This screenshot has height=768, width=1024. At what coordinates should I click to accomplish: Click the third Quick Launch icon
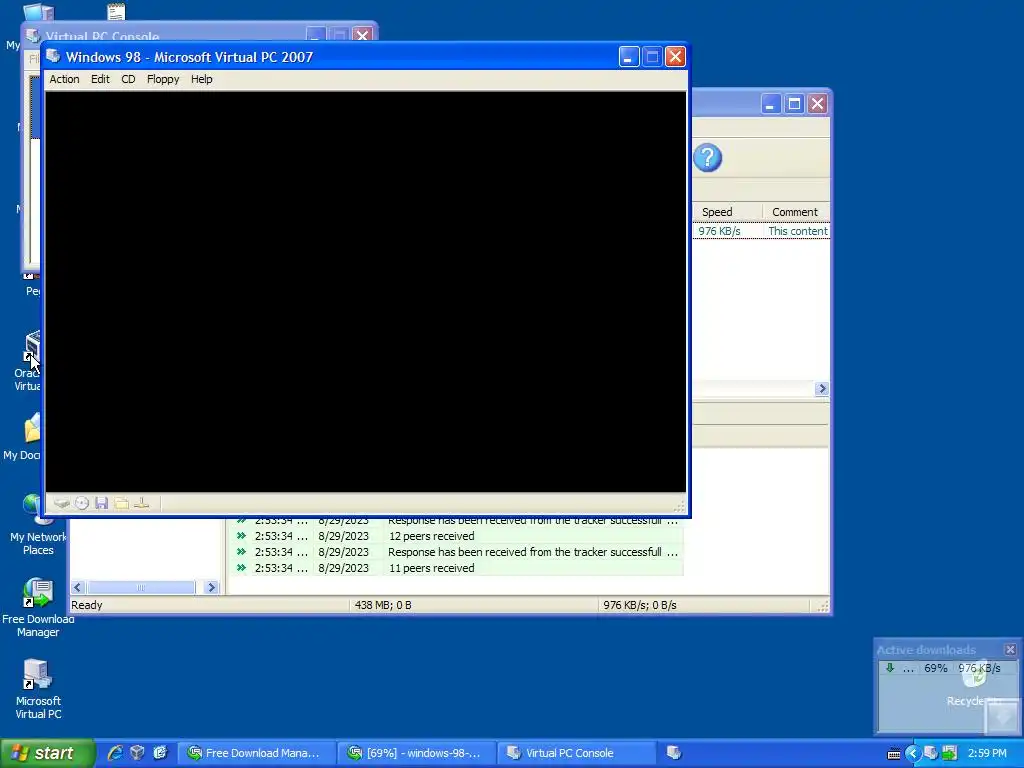(160, 753)
